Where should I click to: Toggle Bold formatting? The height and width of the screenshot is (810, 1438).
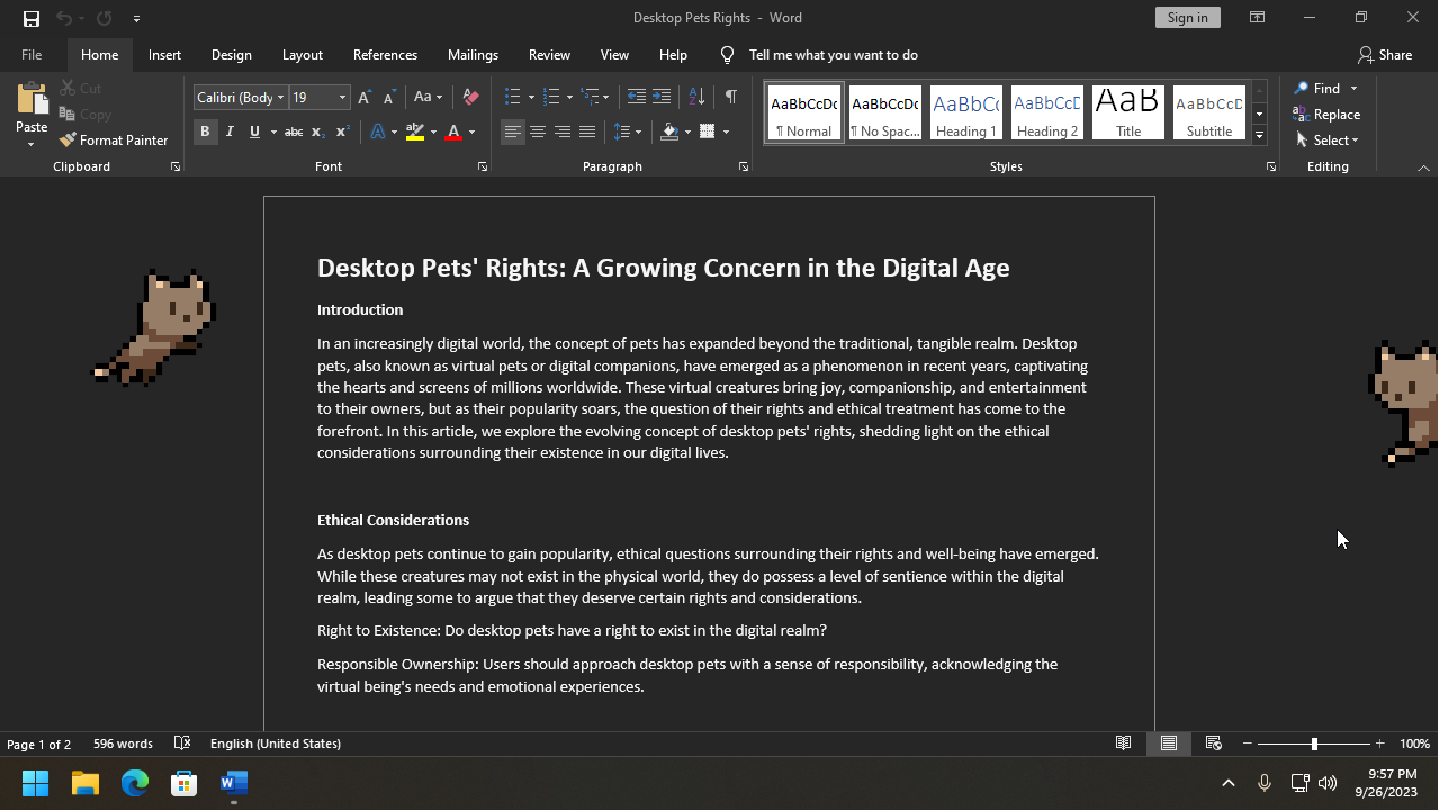[x=205, y=131]
